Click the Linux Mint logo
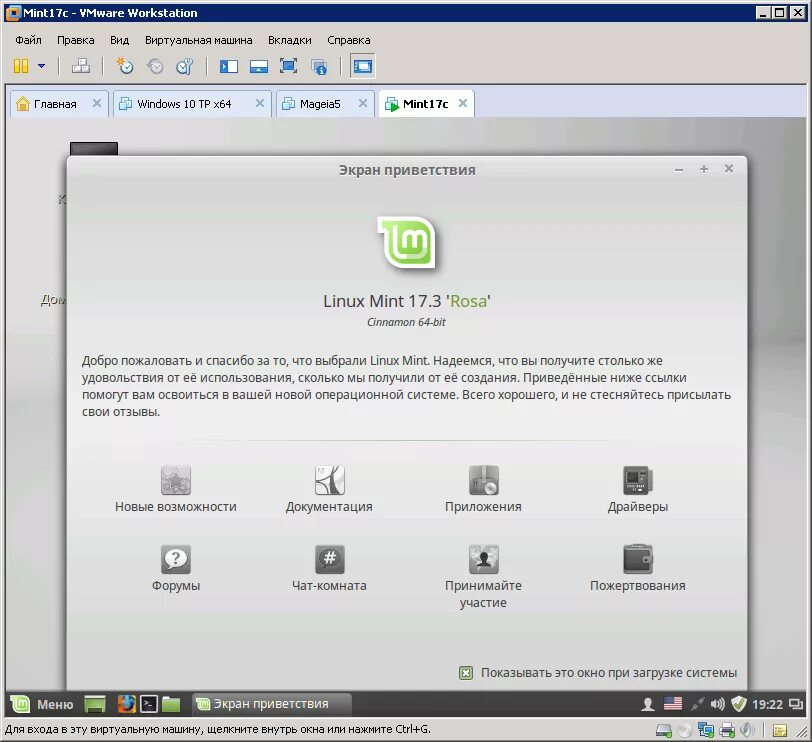812x742 pixels. [x=407, y=243]
